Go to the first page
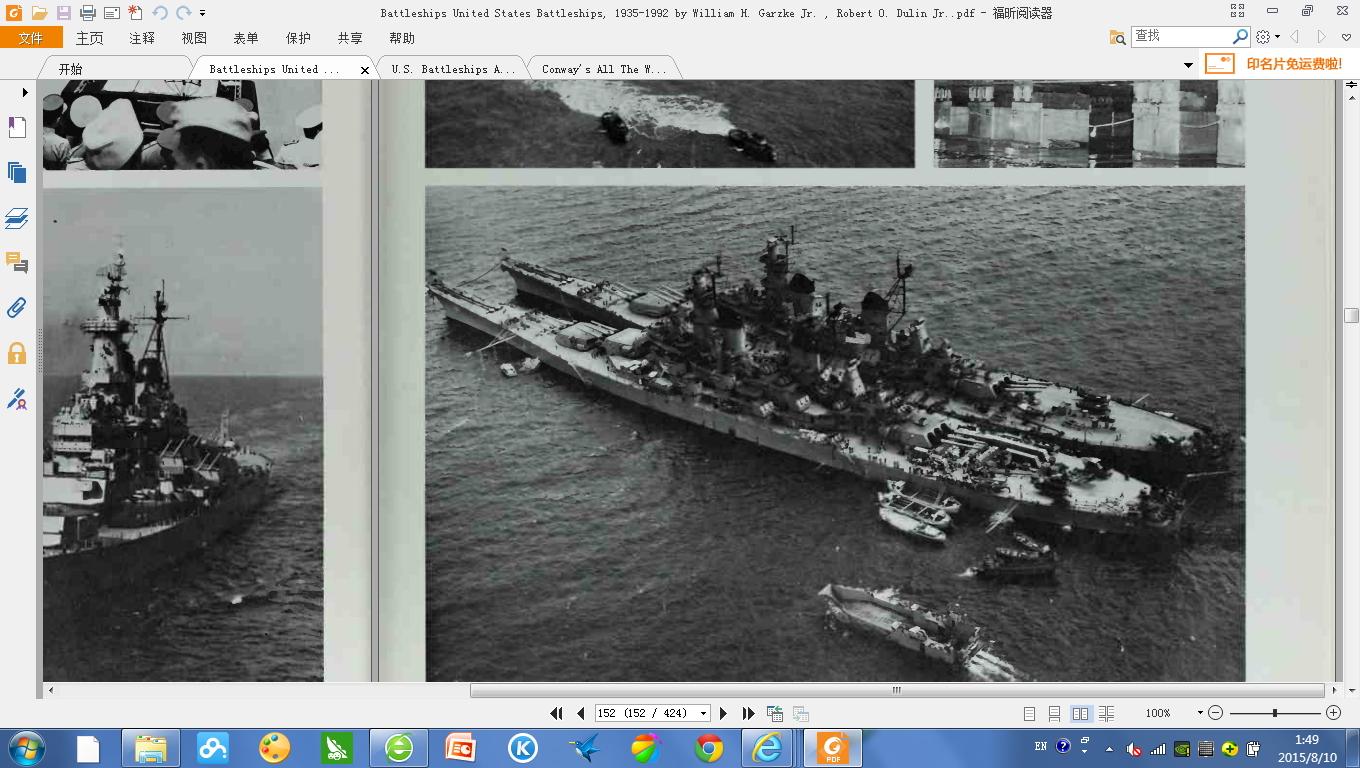The image size is (1360, 768). 557,713
